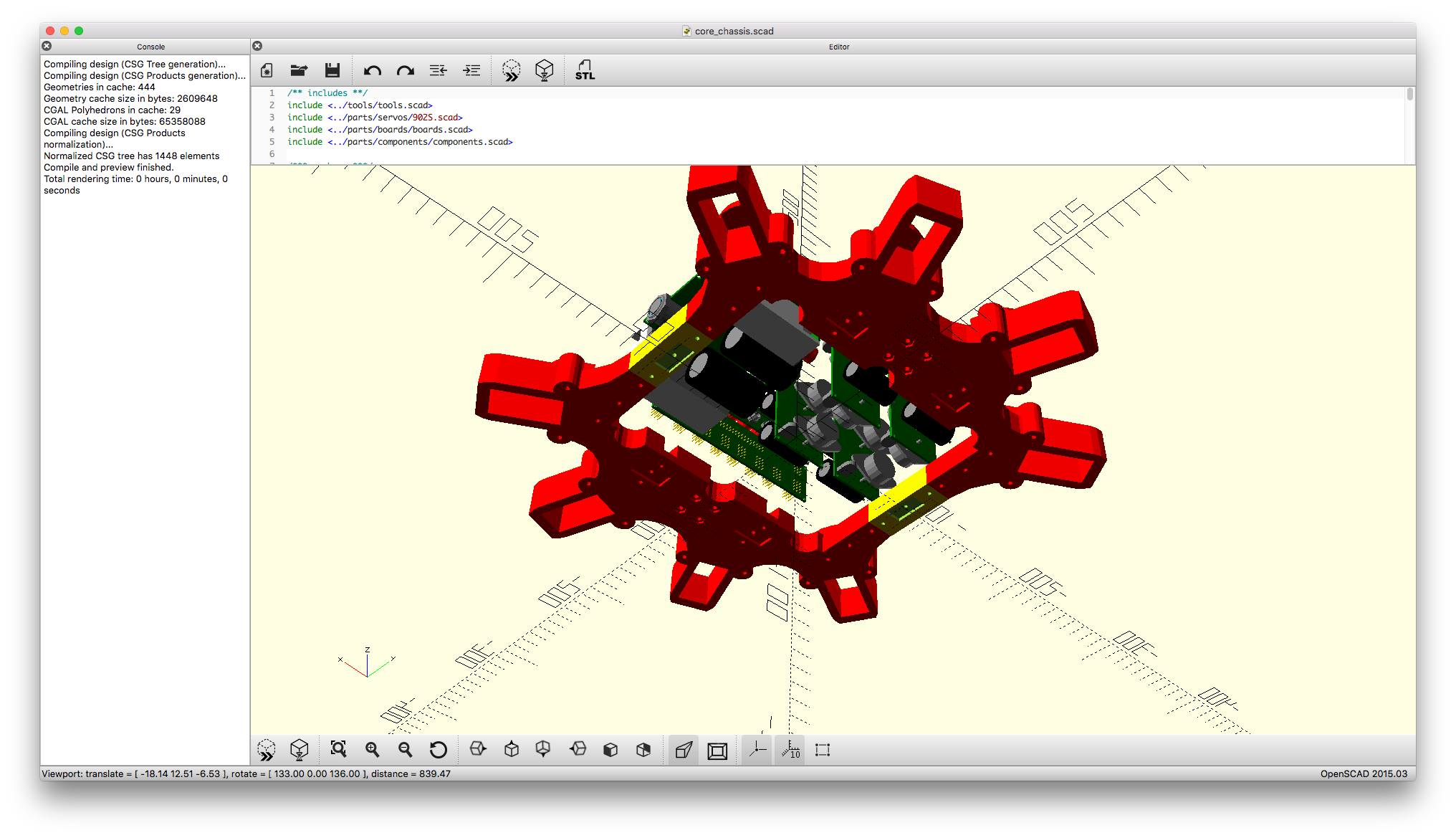Viewport: 1456px width, 838px height.
Task: Click the editor vertical scrollbar
Action: 1409,95
